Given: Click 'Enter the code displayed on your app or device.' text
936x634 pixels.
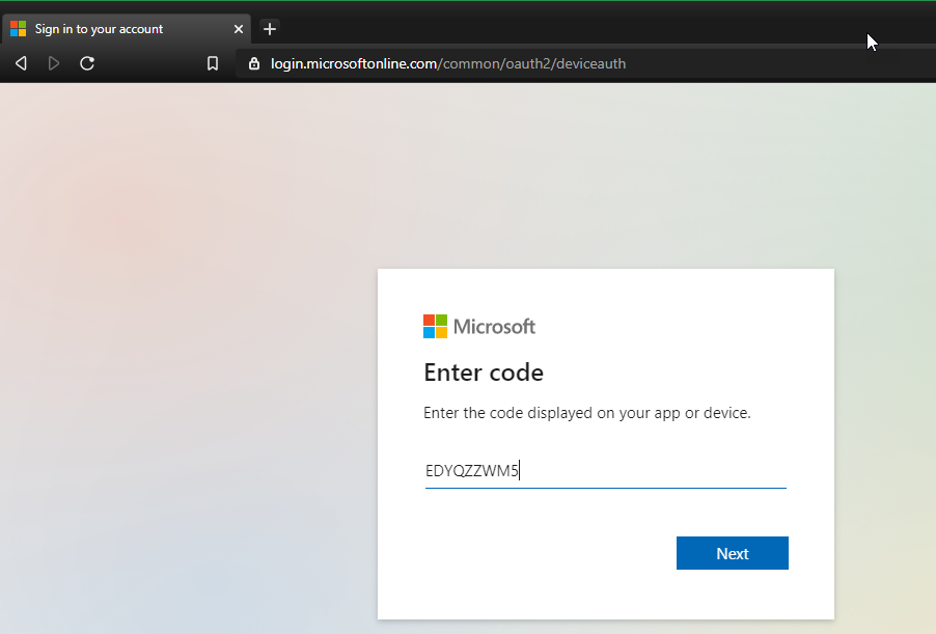Looking at the screenshot, I should tap(587, 413).
